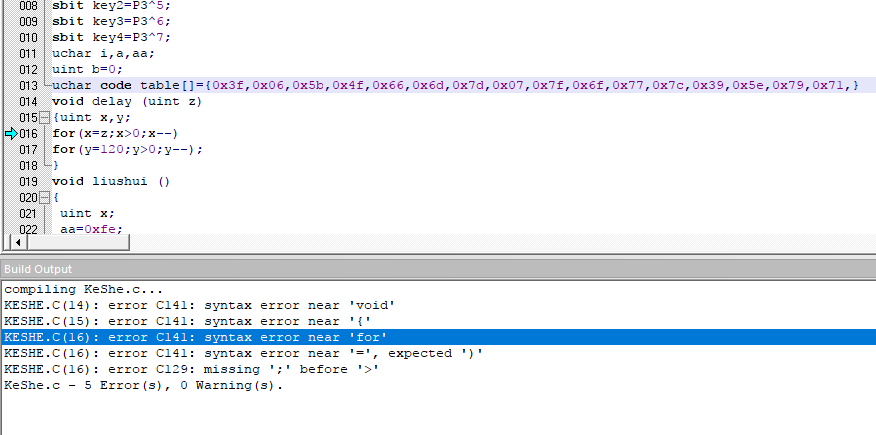
Task: Click the Build Output panel title
Action: pyautogui.click(x=38, y=269)
